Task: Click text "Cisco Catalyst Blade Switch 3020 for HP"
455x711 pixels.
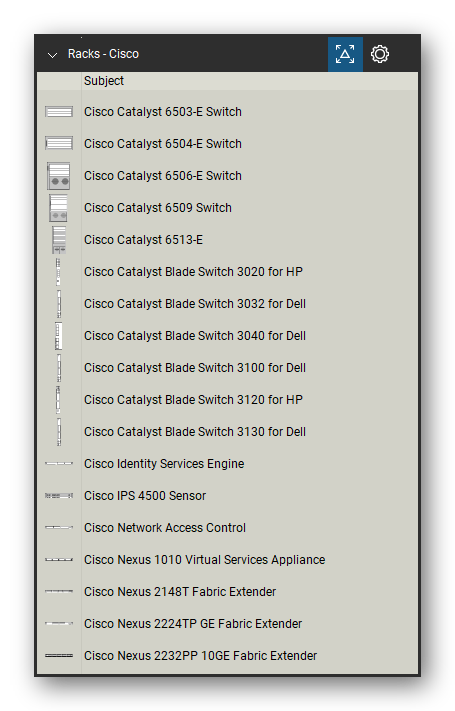Action: tap(193, 272)
